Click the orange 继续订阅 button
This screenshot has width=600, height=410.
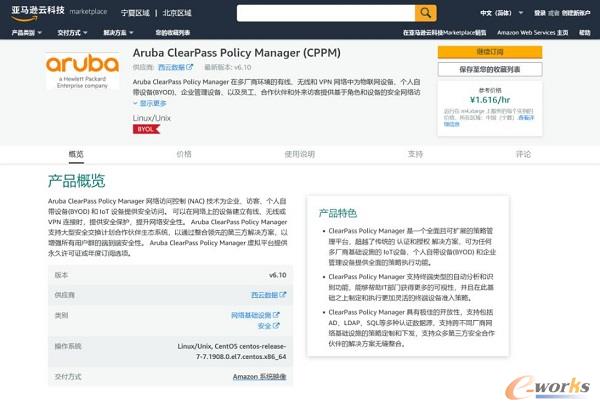pyautogui.click(x=490, y=52)
